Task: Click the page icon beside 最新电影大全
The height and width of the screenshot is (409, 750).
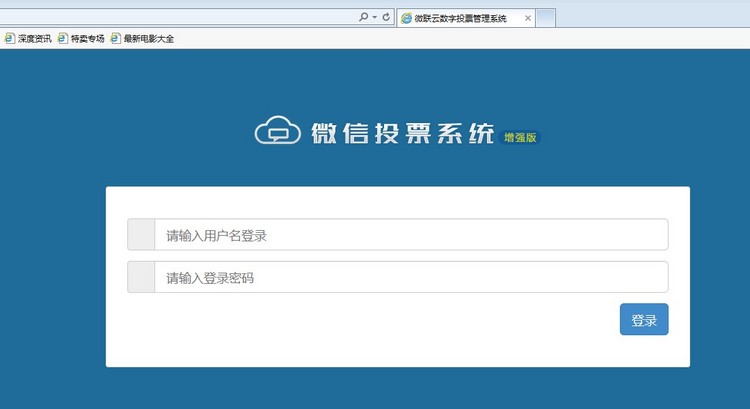Action: click(x=115, y=39)
